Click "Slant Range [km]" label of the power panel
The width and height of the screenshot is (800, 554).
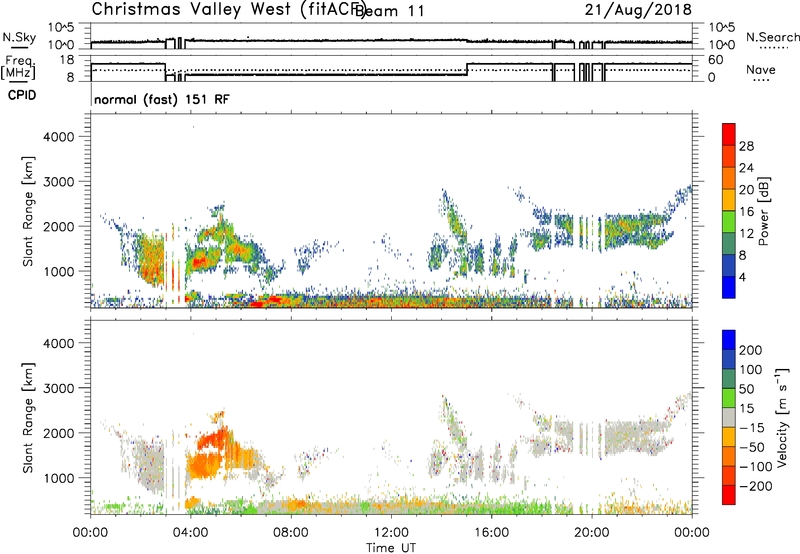[x=28, y=211]
